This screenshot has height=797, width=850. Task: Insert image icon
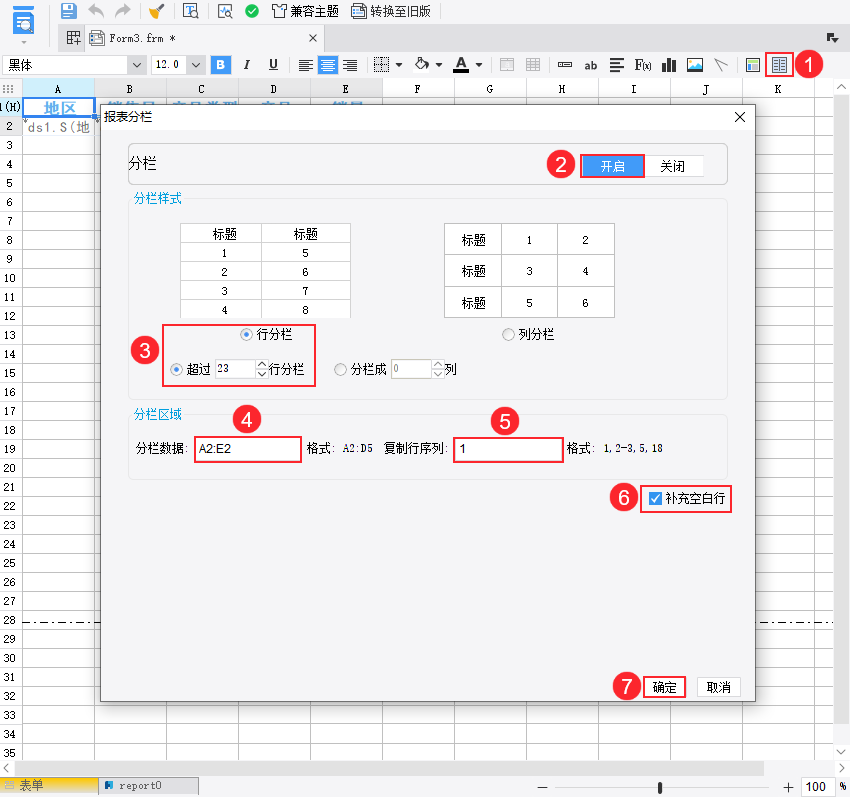pyautogui.click(x=695, y=65)
